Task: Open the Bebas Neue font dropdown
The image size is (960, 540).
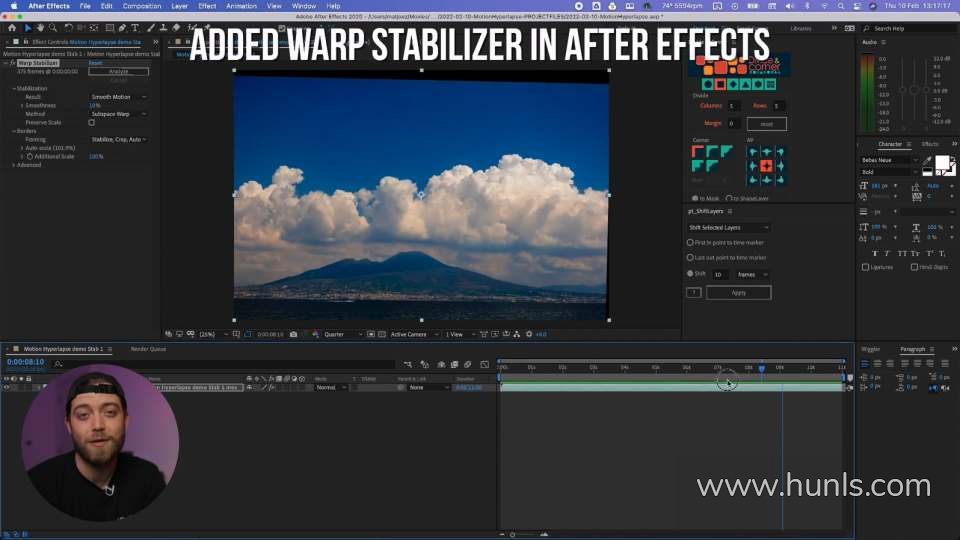Action: (889, 160)
